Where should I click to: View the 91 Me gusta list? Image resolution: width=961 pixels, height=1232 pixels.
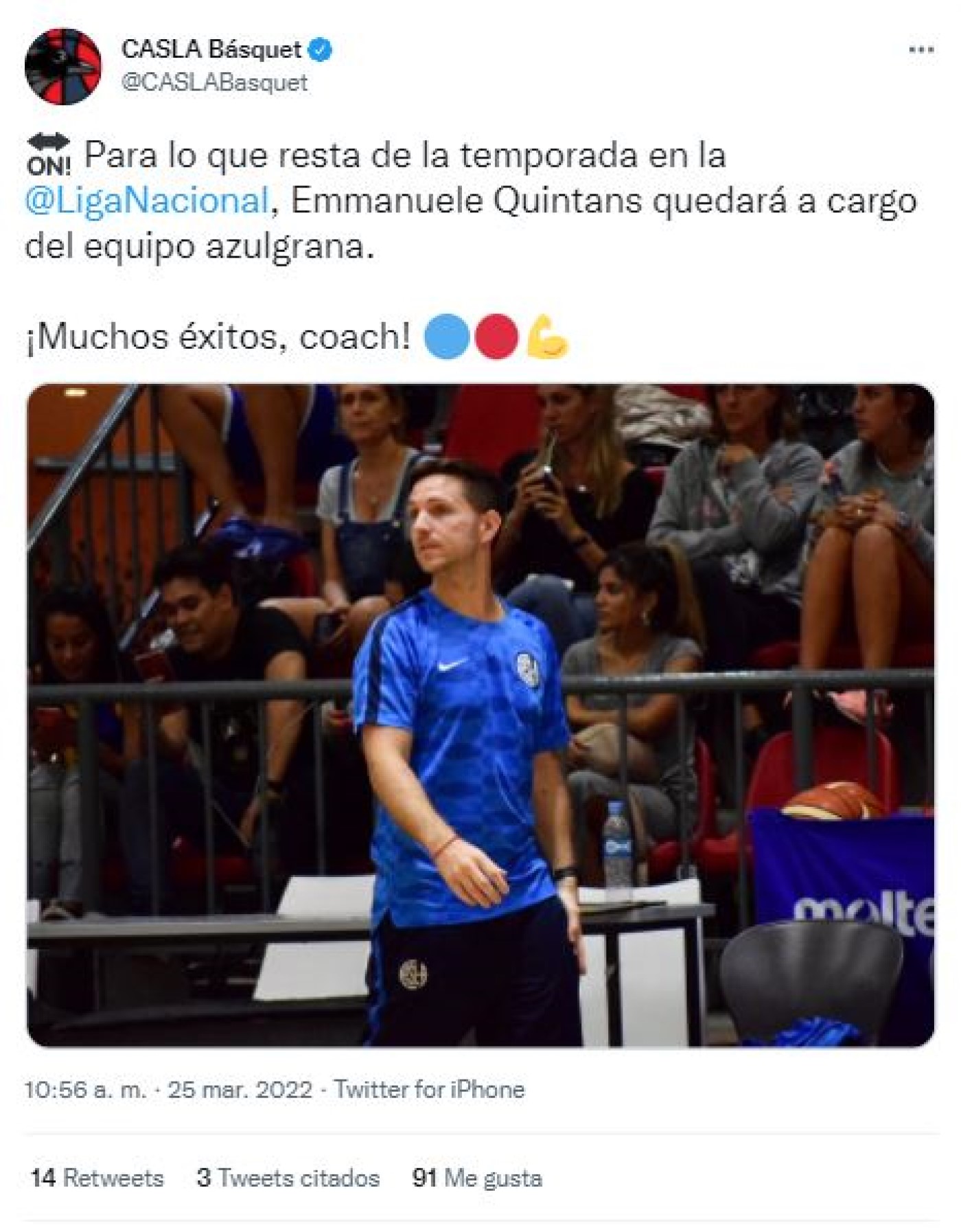pyautogui.click(x=477, y=1178)
